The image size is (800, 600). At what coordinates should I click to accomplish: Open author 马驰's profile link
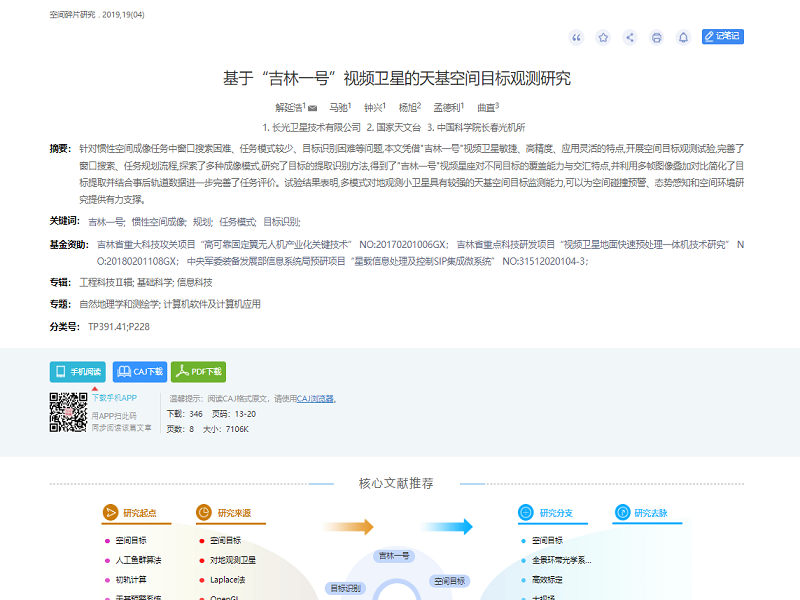pos(338,107)
